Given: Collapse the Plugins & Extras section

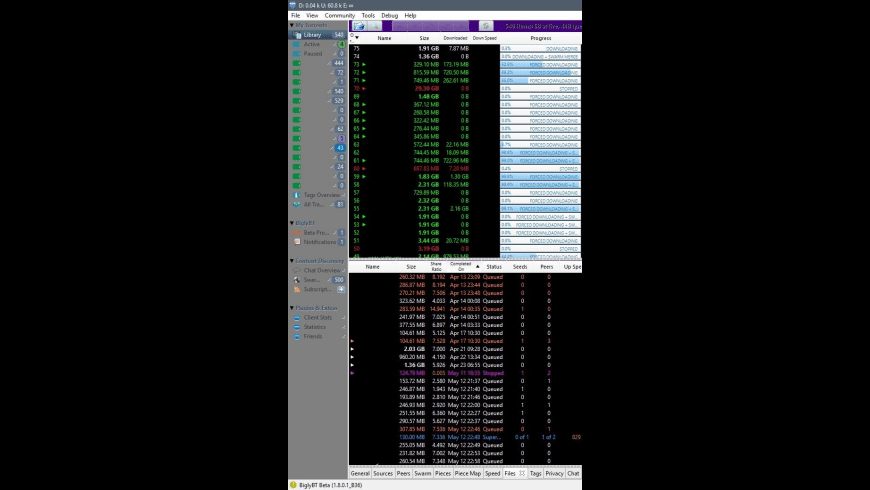Looking at the screenshot, I should point(292,308).
